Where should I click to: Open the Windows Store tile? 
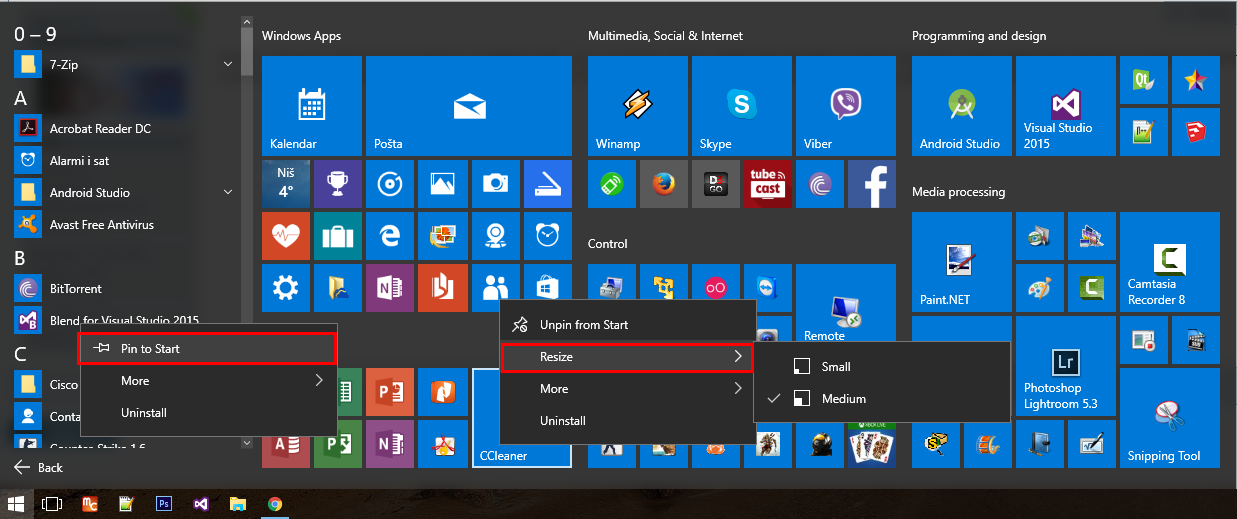(546, 288)
